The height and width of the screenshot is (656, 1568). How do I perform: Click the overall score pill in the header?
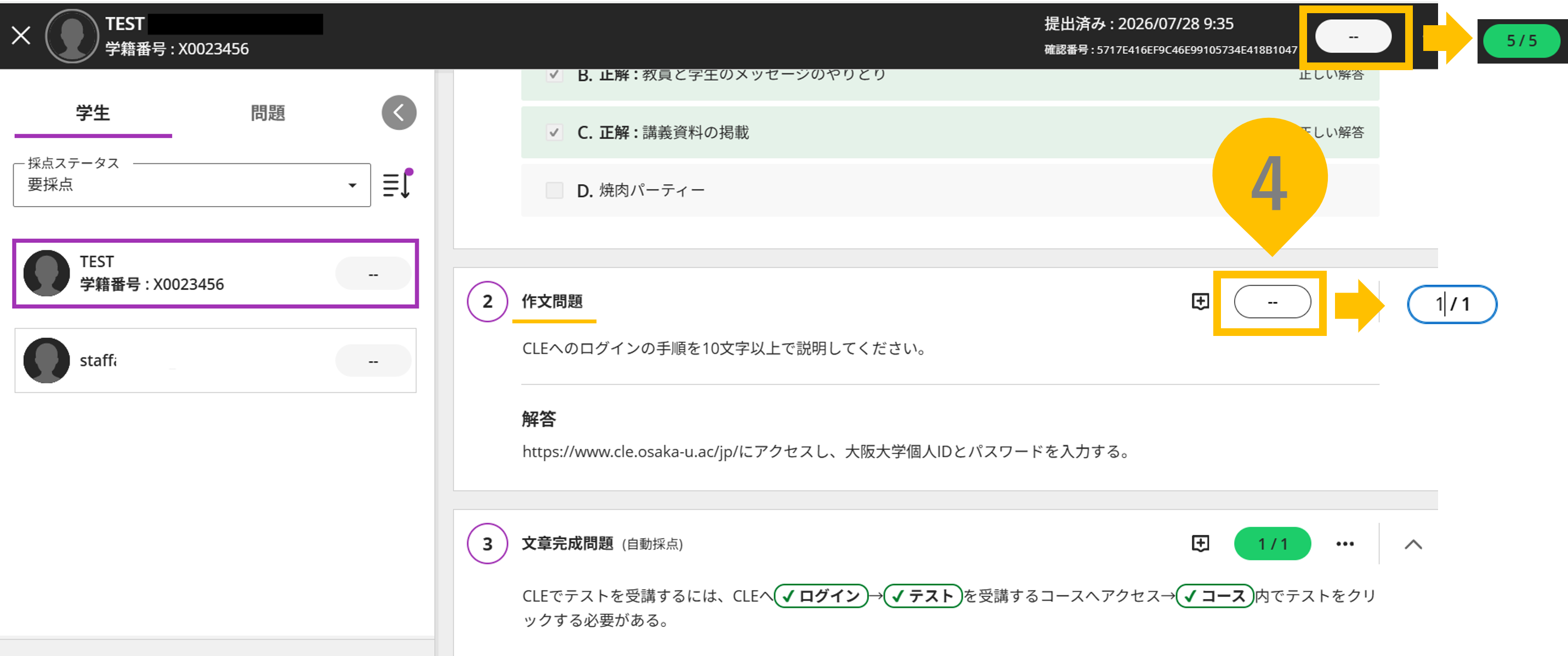[x=1353, y=37]
